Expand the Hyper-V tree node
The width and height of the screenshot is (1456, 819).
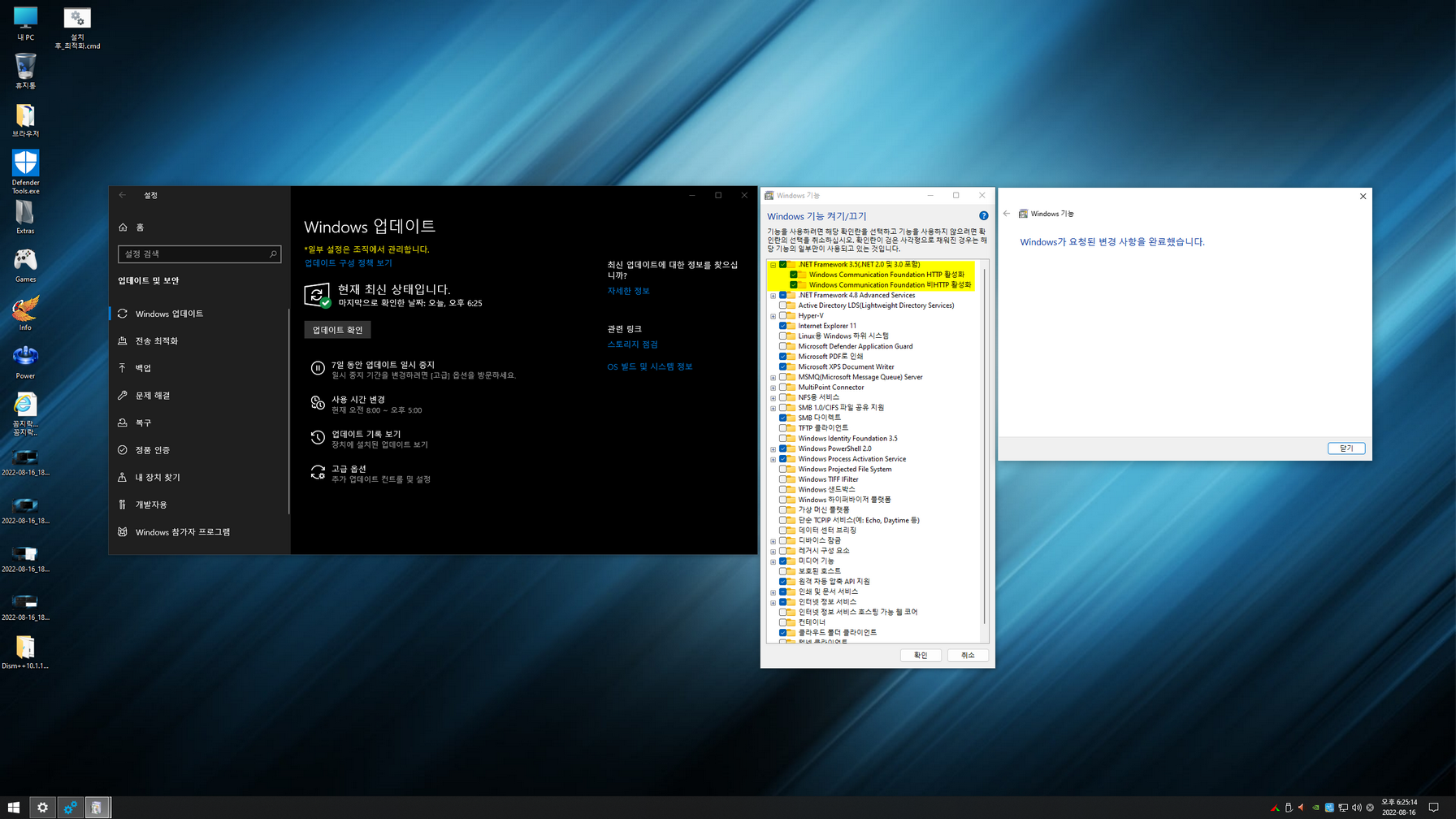[x=773, y=316]
